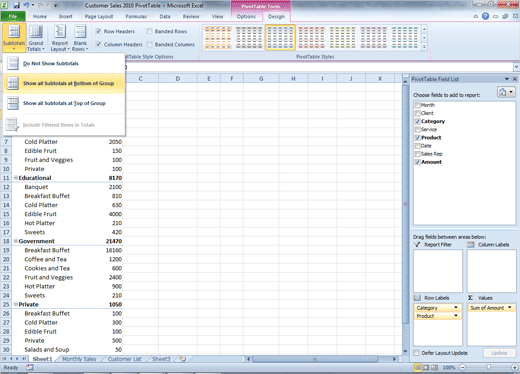
Task: Collapse the Educational group
Action: (x=16, y=178)
